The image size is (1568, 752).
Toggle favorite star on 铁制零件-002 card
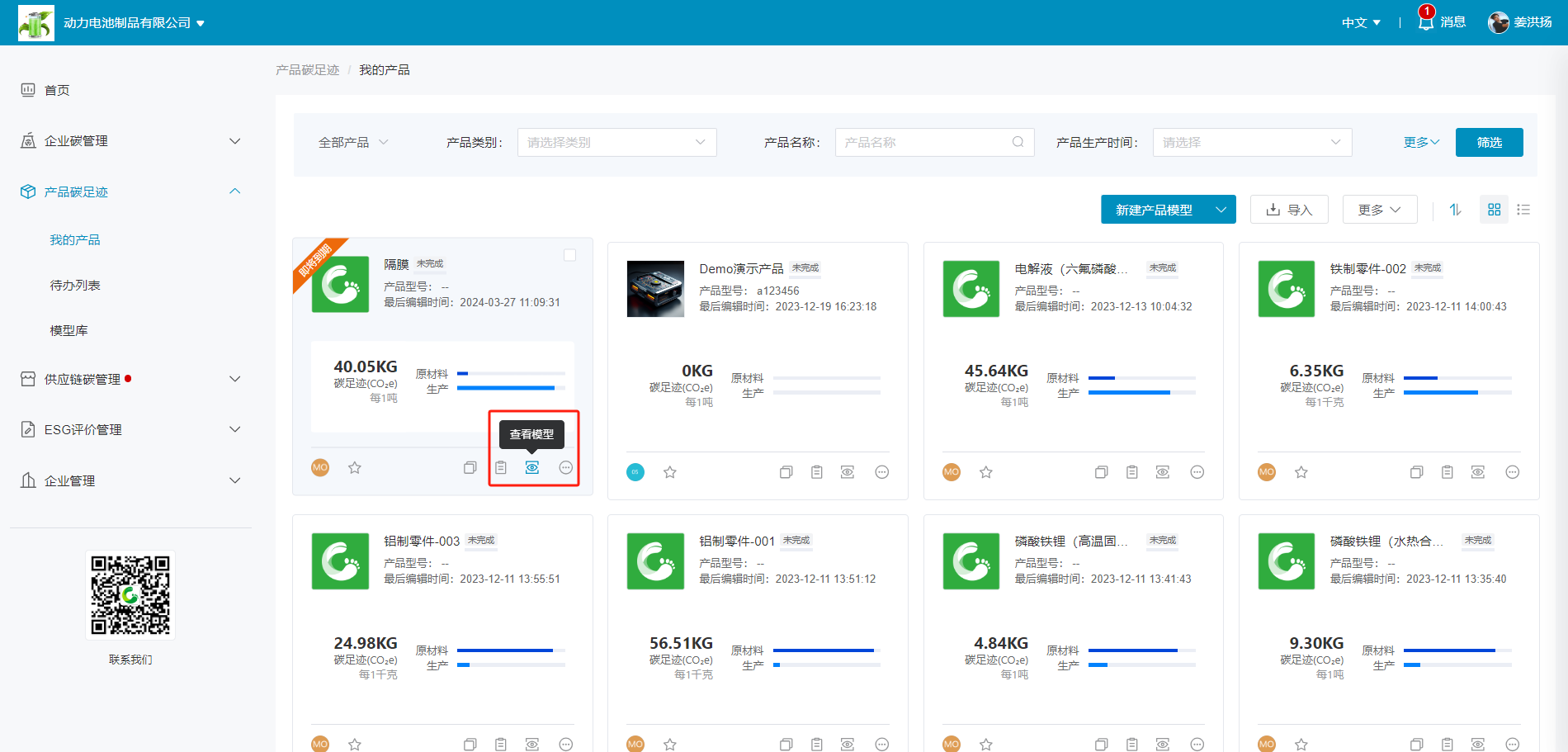click(x=1301, y=472)
